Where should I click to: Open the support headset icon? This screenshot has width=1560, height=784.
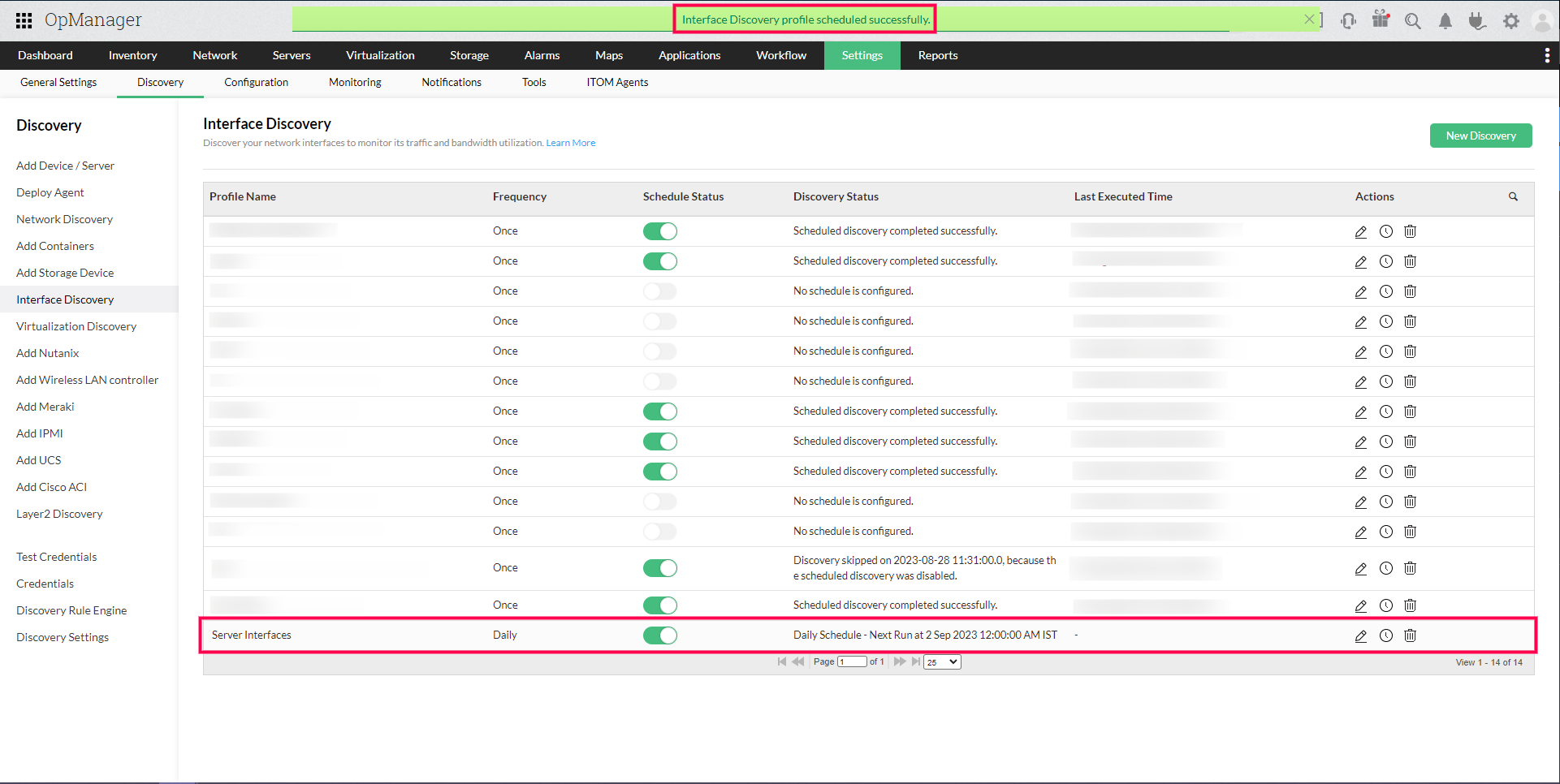click(1349, 21)
